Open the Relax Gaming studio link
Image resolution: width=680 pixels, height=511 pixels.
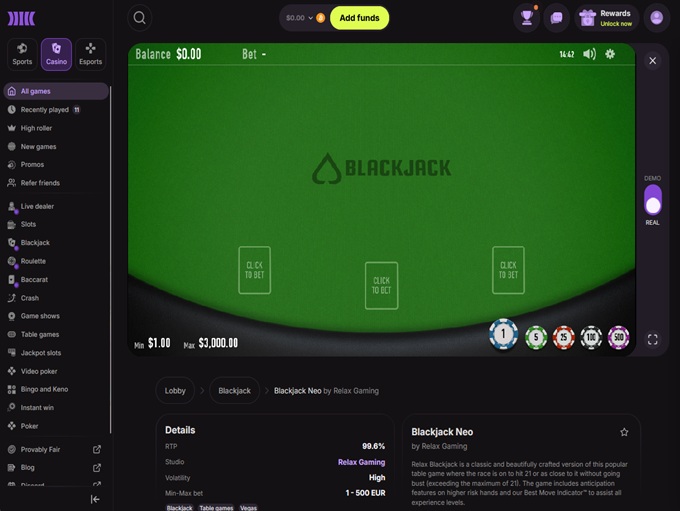[361, 462]
